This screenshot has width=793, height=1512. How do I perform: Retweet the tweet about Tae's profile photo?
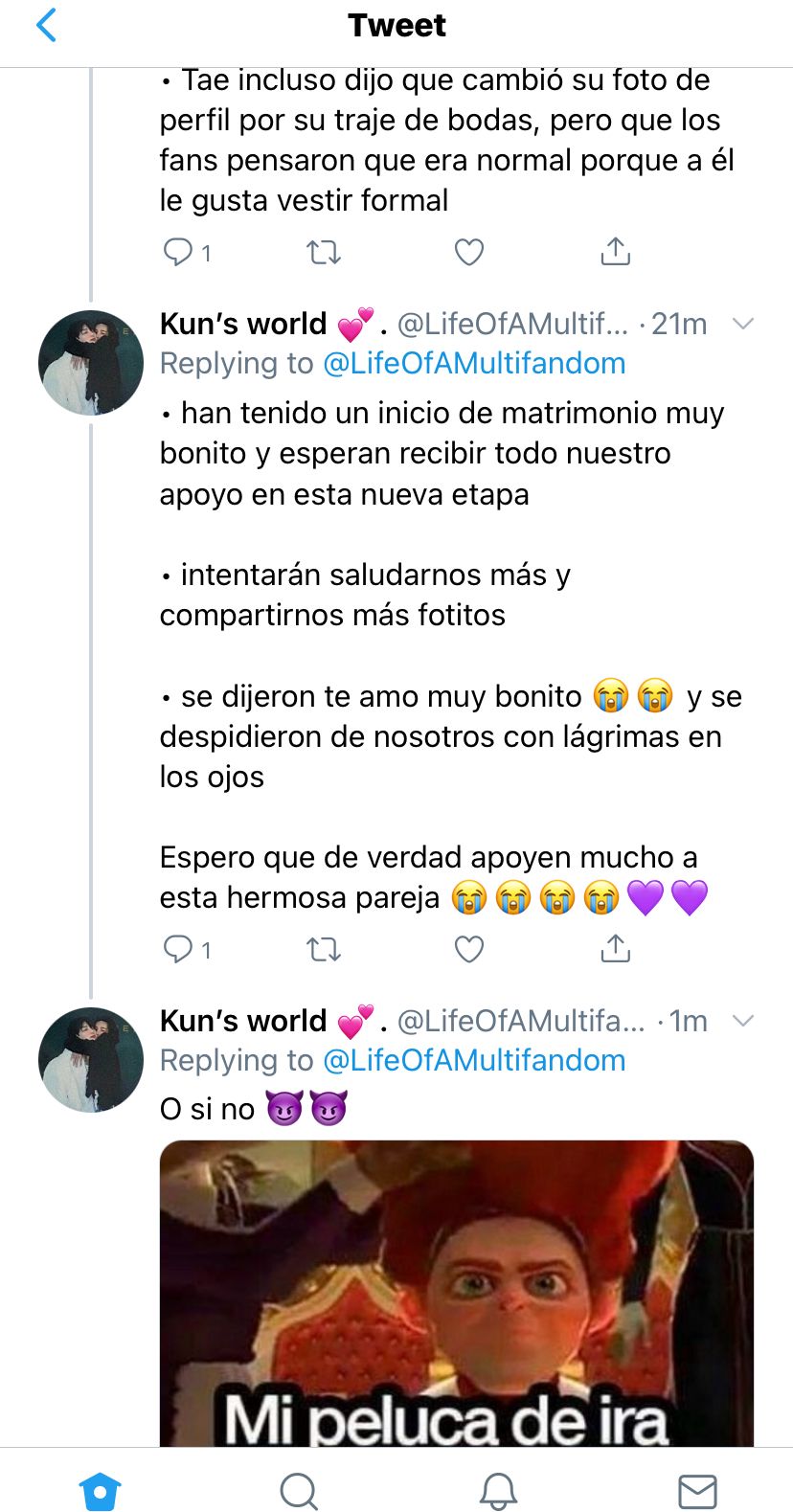[x=323, y=252]
